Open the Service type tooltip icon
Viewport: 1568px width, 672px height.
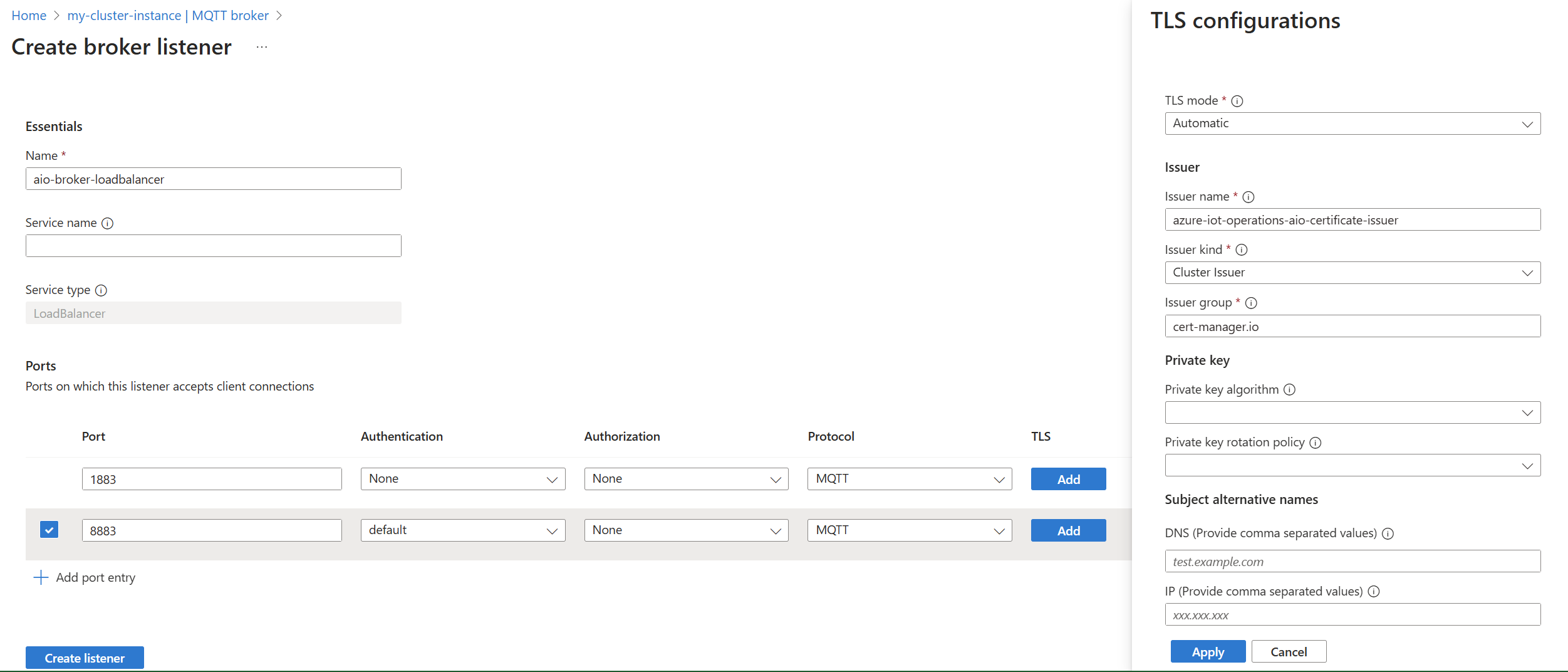101,290
